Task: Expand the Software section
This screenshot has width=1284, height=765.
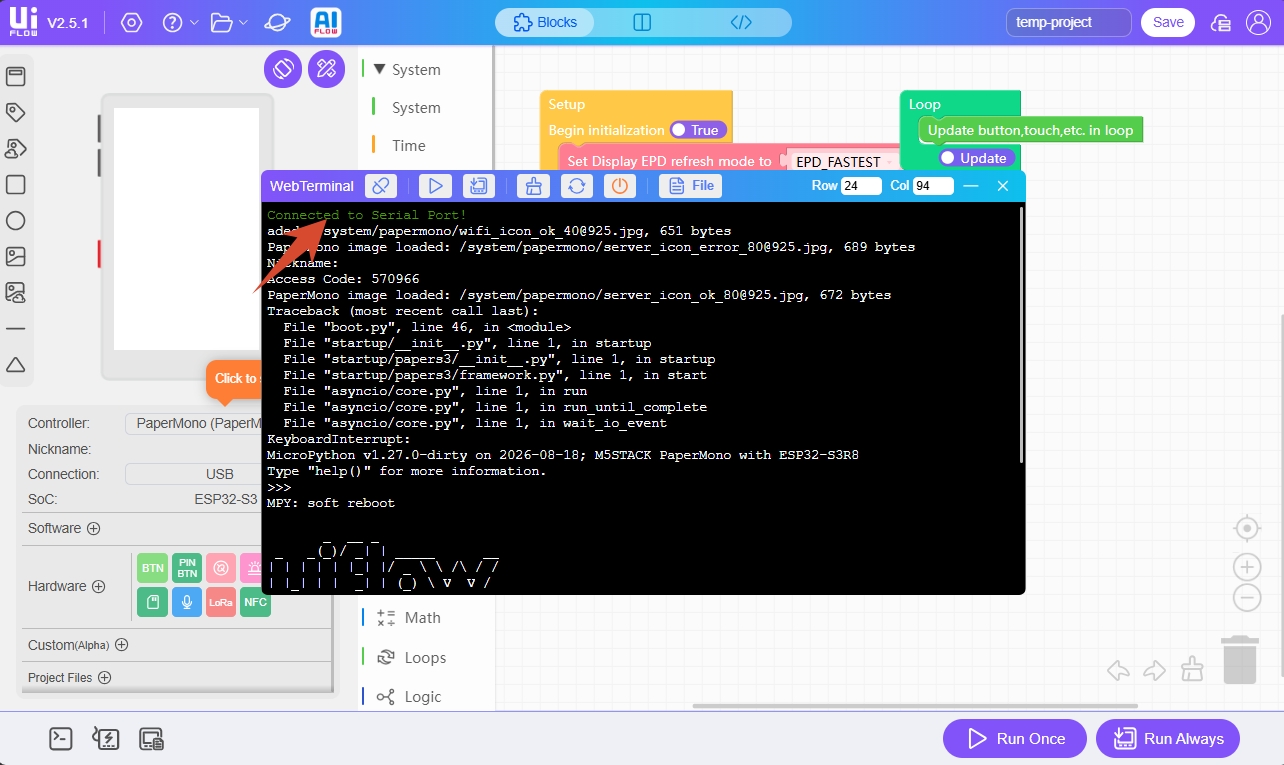Action: [94, 528]
